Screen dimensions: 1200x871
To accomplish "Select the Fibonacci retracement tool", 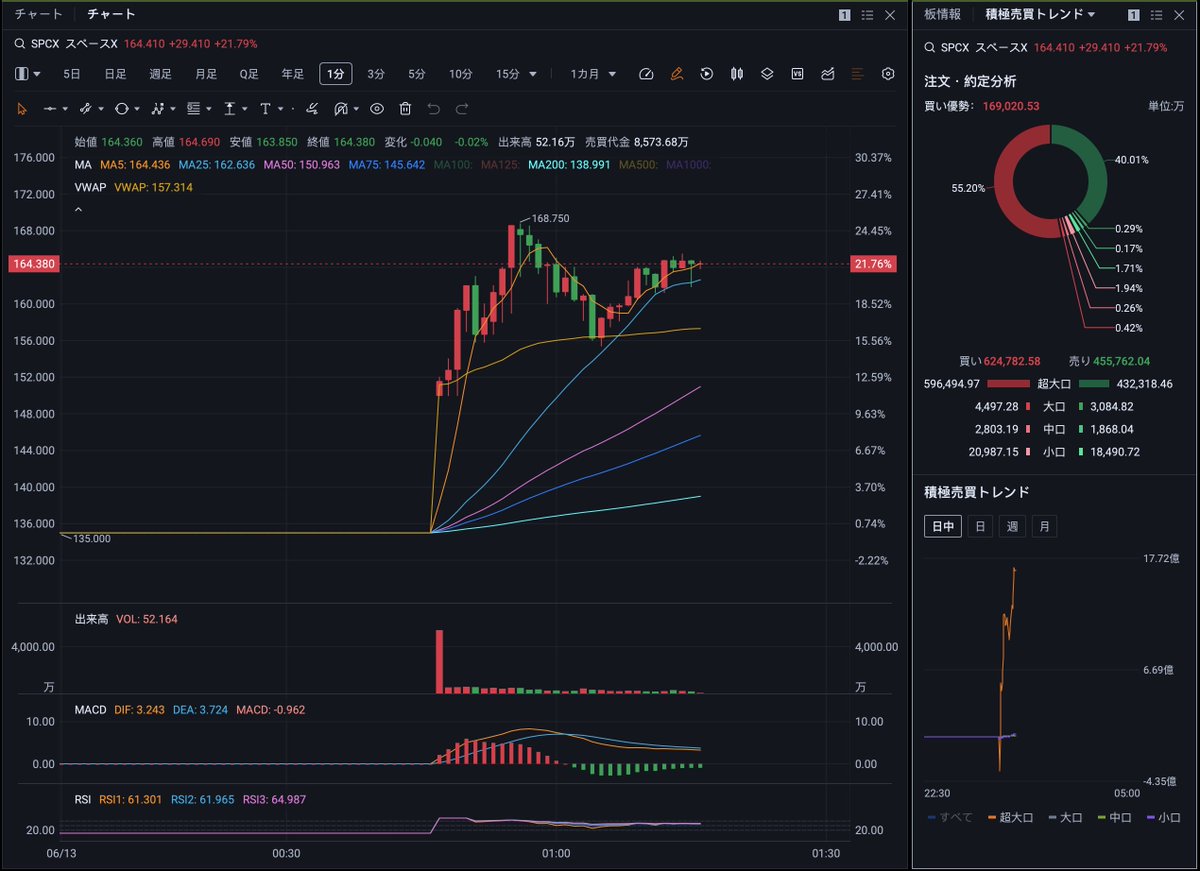I will click(194, 108).
